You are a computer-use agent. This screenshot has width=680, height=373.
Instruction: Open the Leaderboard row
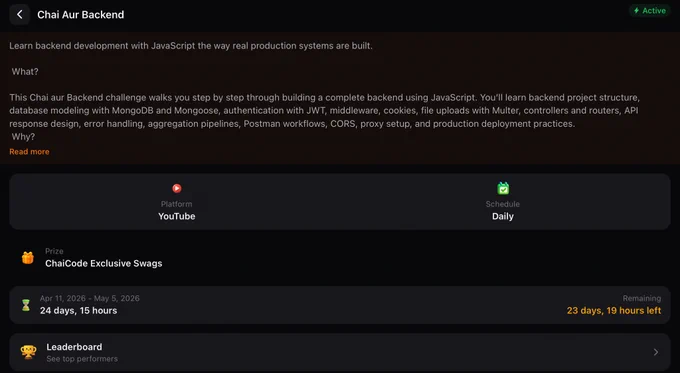[x=340, y=352]
